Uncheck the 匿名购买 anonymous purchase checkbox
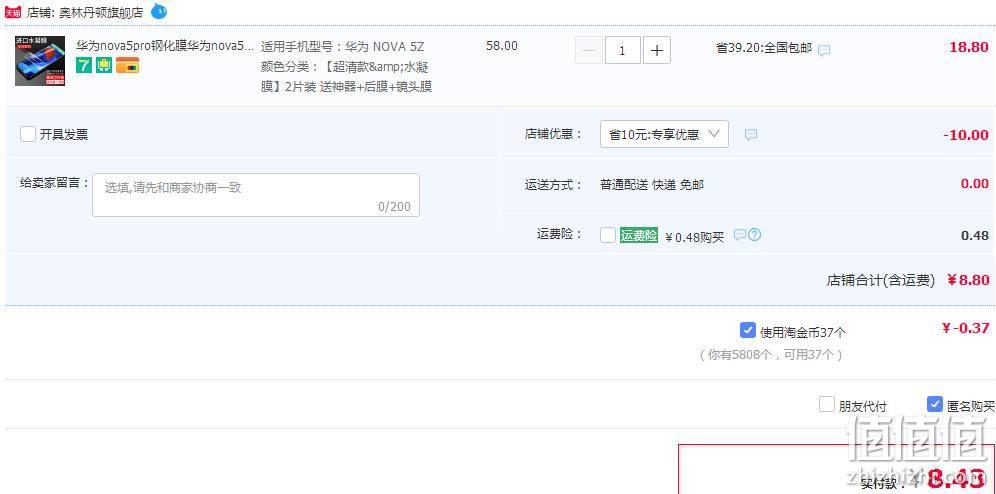996x494 pixels. [934, 404]
